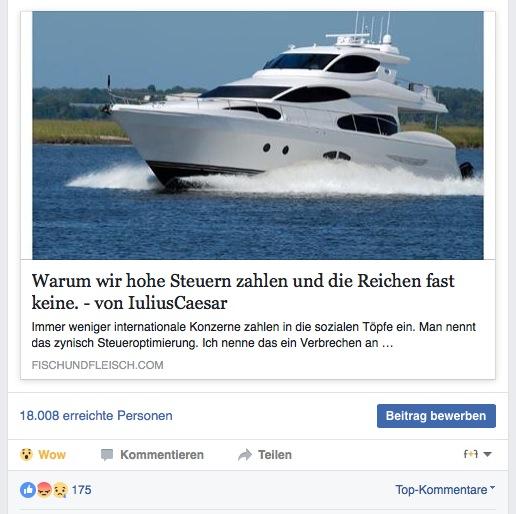Click the sad crying face reaction icon
This screenshot has width=516, height=514.
pyautogui.click(x=60, y=490)
